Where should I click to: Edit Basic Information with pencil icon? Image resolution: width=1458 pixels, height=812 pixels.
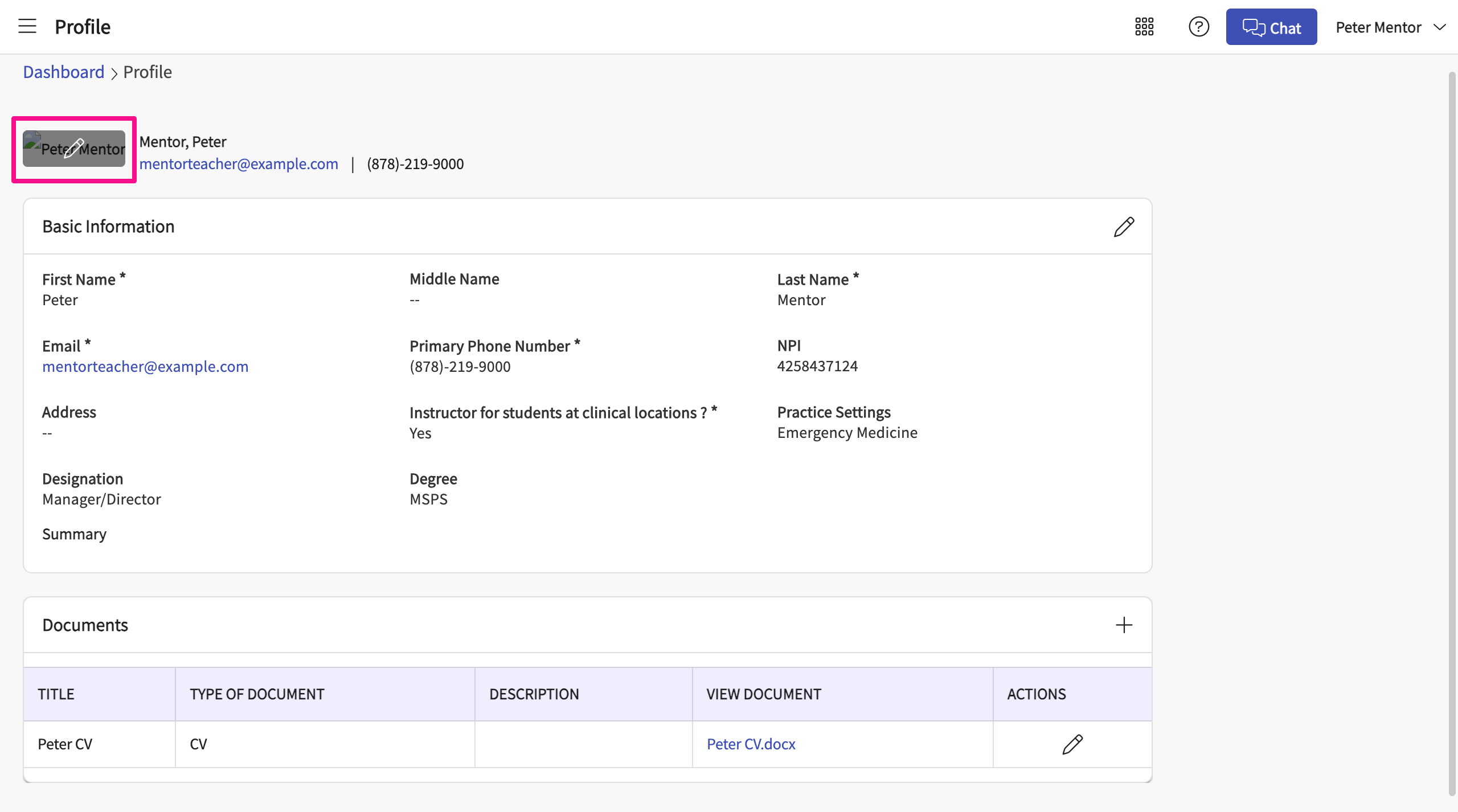tap(1124, 227)
